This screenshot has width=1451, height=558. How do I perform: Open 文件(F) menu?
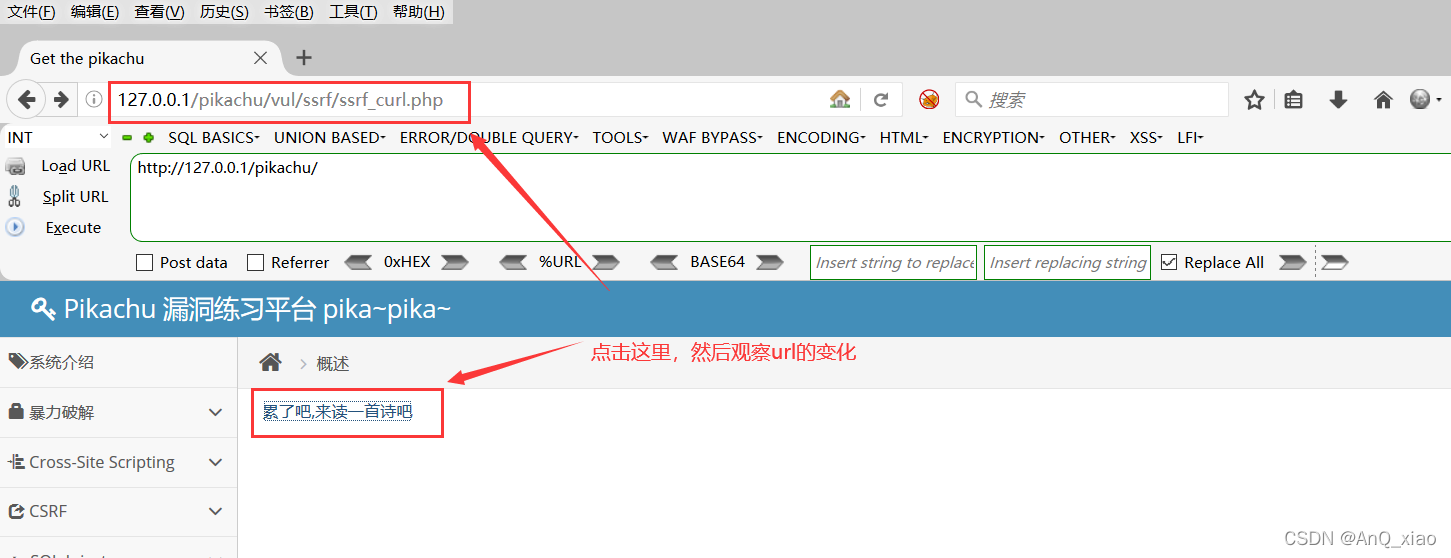32,12
